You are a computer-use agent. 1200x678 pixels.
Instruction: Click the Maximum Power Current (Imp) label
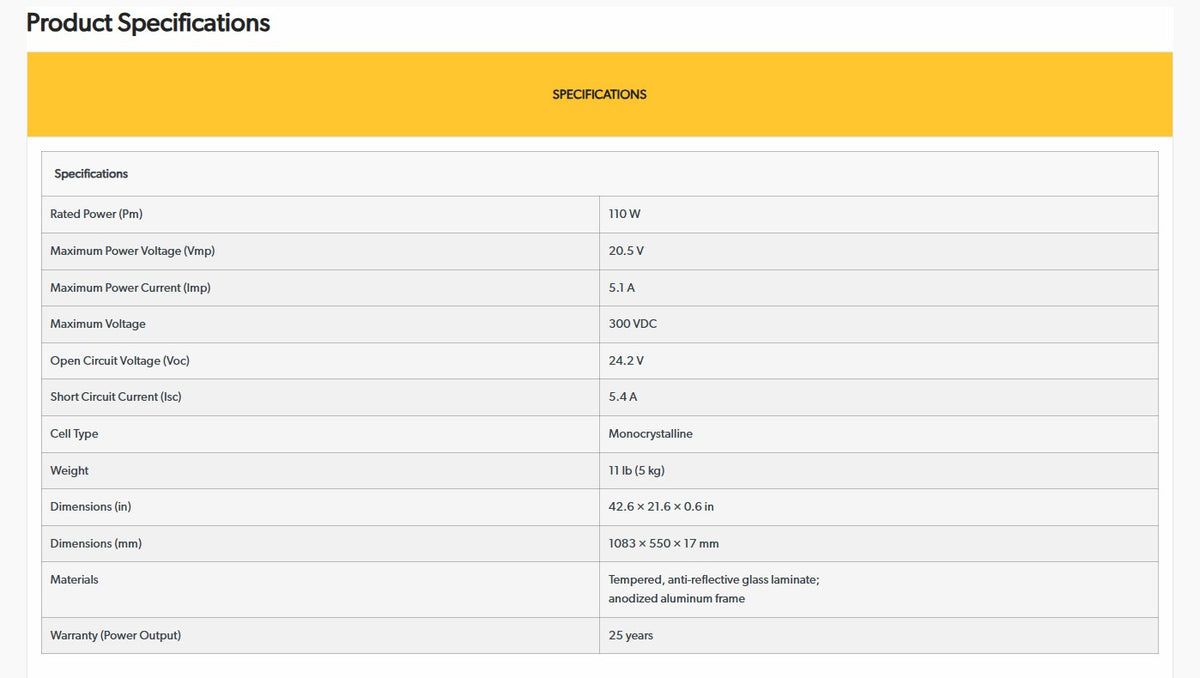click(130, 288)
